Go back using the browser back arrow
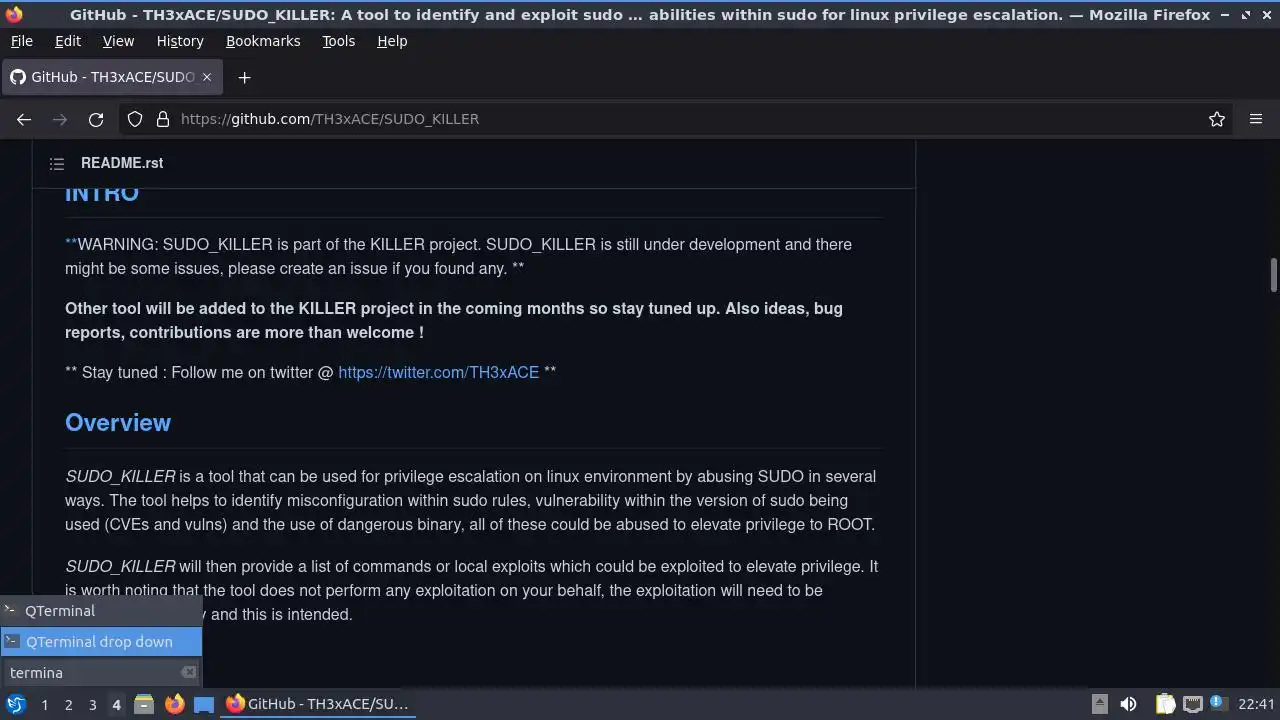The image size is (1280, 720). (x=24, y=119)
